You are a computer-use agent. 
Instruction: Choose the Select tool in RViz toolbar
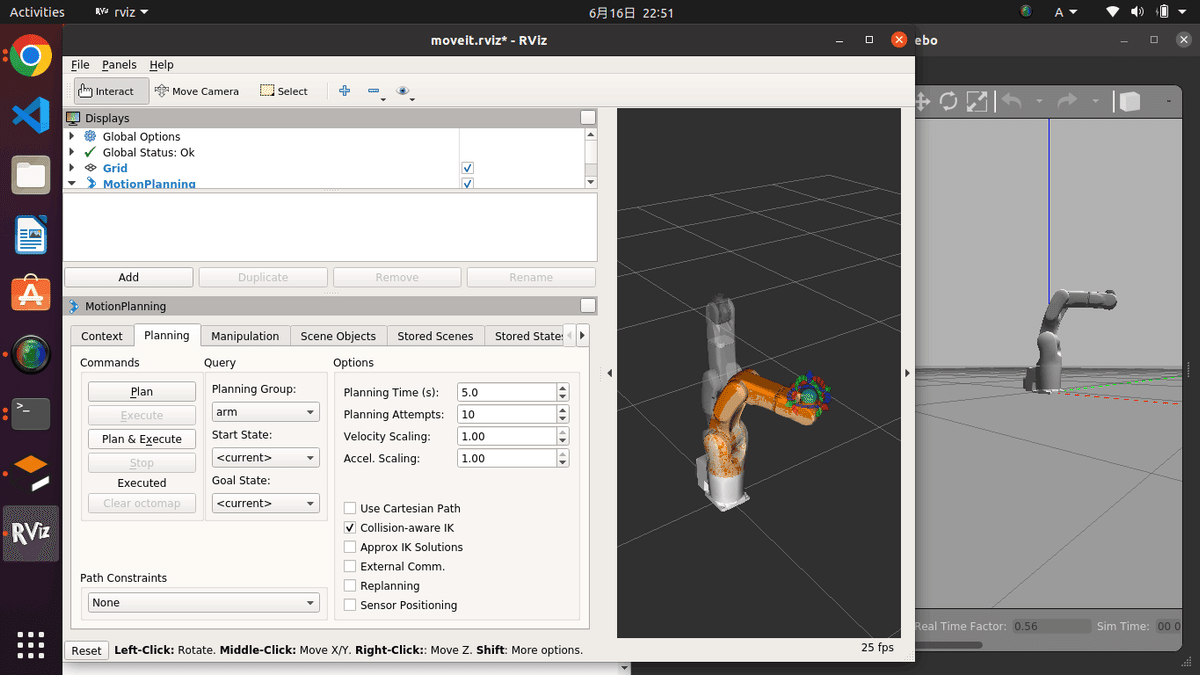284,91
